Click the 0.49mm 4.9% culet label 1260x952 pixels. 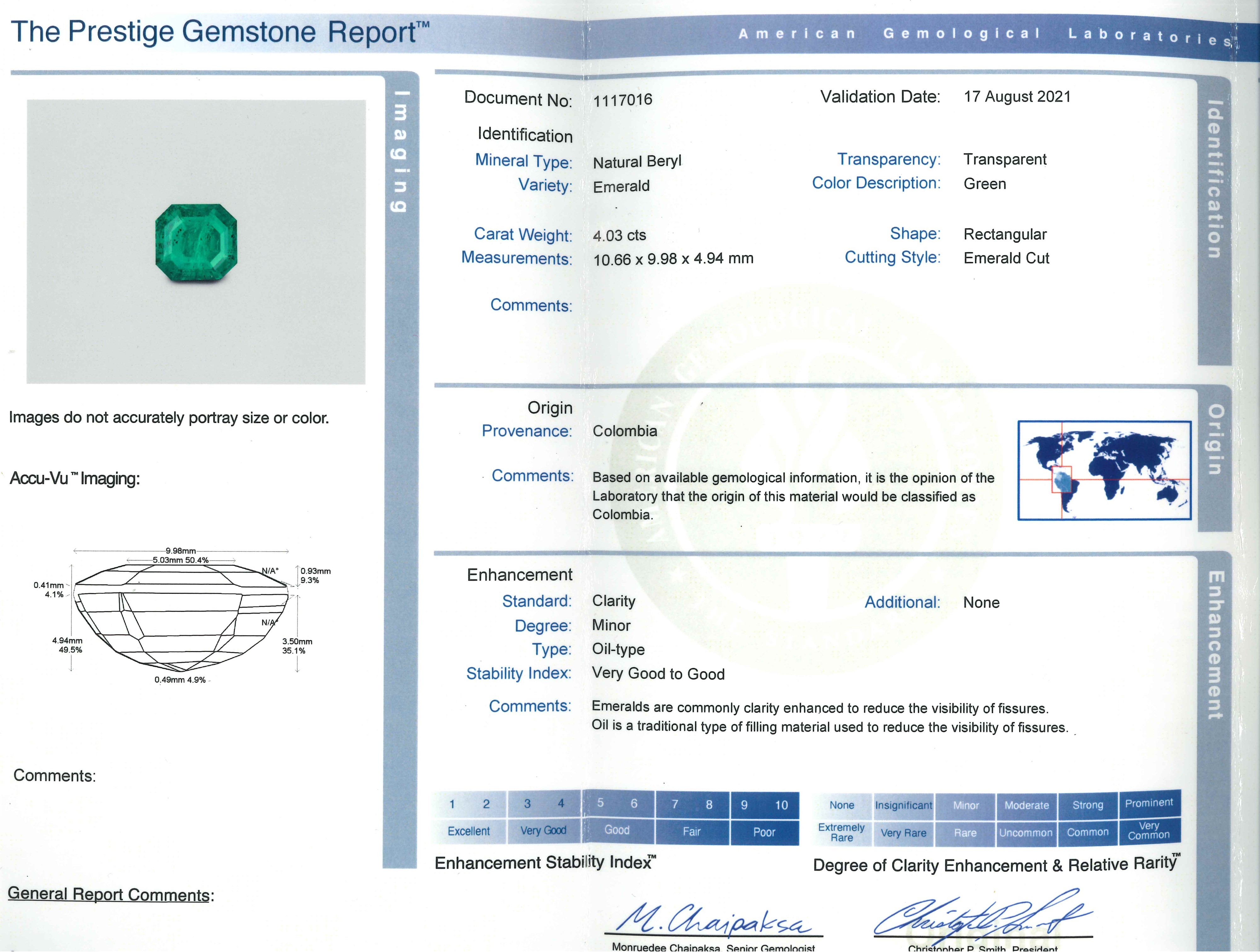[x=180, y=680]
